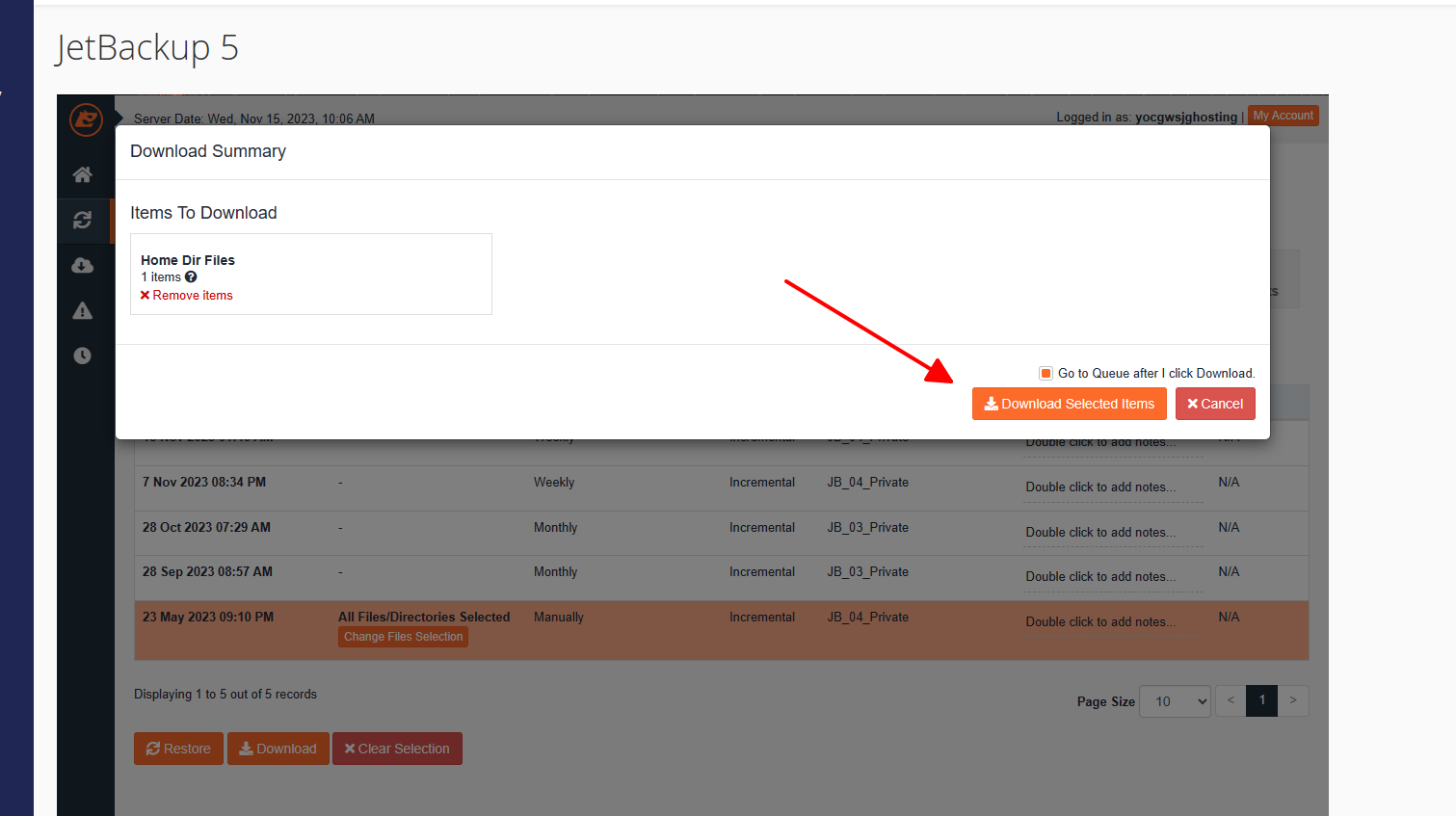1456x816 pixels.
Task: Click "Monthly" in the 28 Oct 2023 row
Action: click(x=556, y=528)
